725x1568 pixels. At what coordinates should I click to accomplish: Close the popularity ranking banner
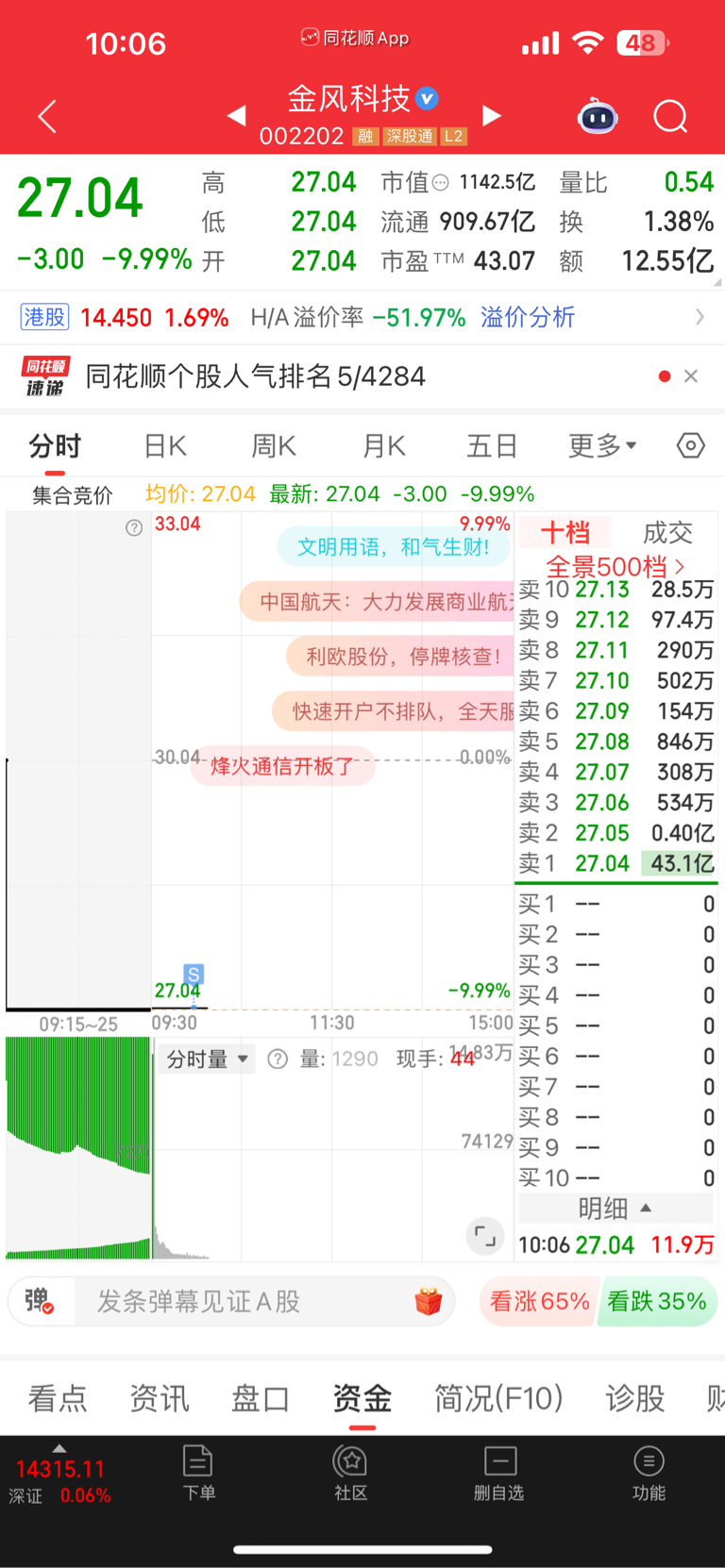691,376
